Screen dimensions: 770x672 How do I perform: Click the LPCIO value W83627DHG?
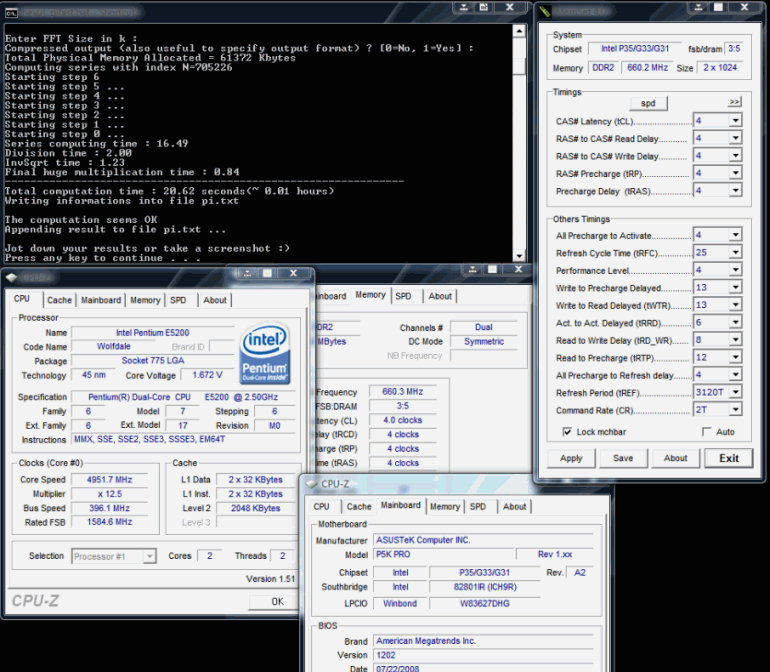485,604
